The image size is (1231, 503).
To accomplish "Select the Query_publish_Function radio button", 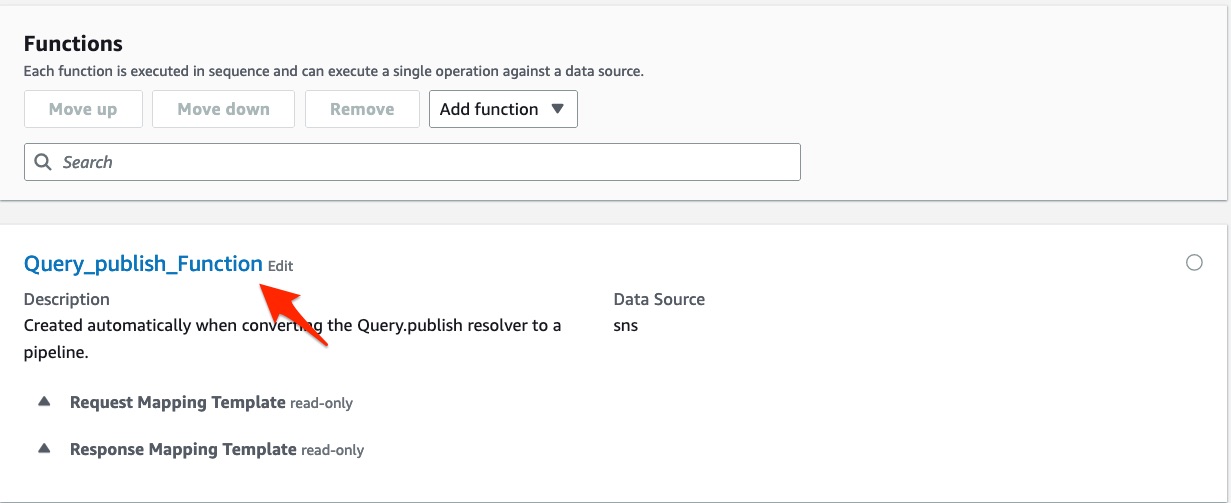I will tap(1194, 263).
